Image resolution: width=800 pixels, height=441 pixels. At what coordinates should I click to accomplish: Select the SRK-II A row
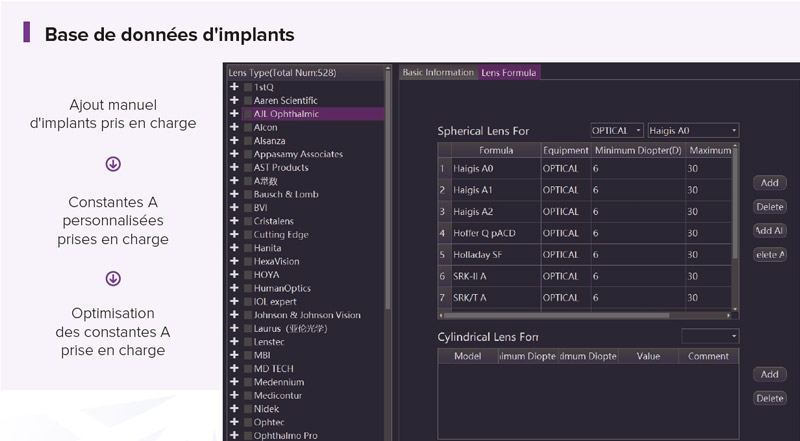(x=585, y=276)
